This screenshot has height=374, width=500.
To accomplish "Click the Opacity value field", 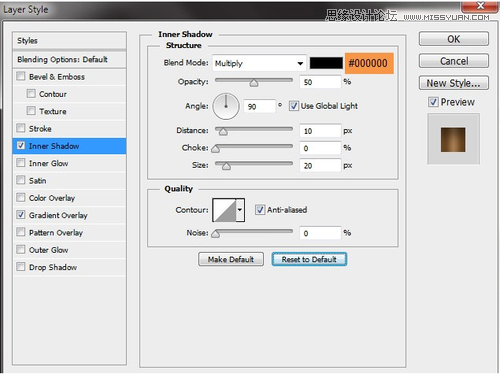I will pos(320,82).
